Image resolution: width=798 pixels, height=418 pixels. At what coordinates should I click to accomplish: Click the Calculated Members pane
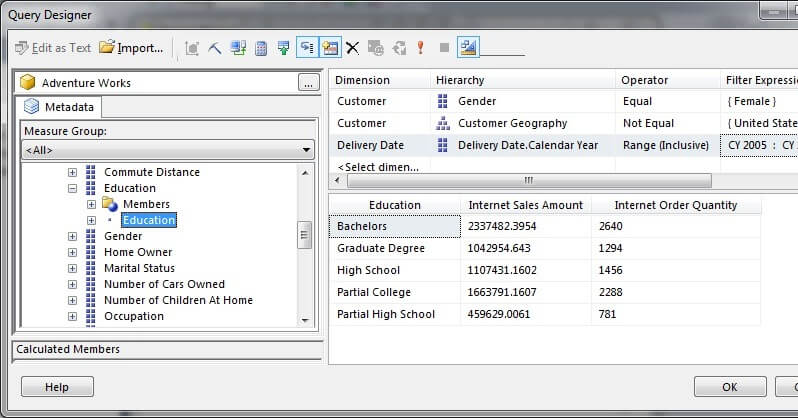pos(167,350)
